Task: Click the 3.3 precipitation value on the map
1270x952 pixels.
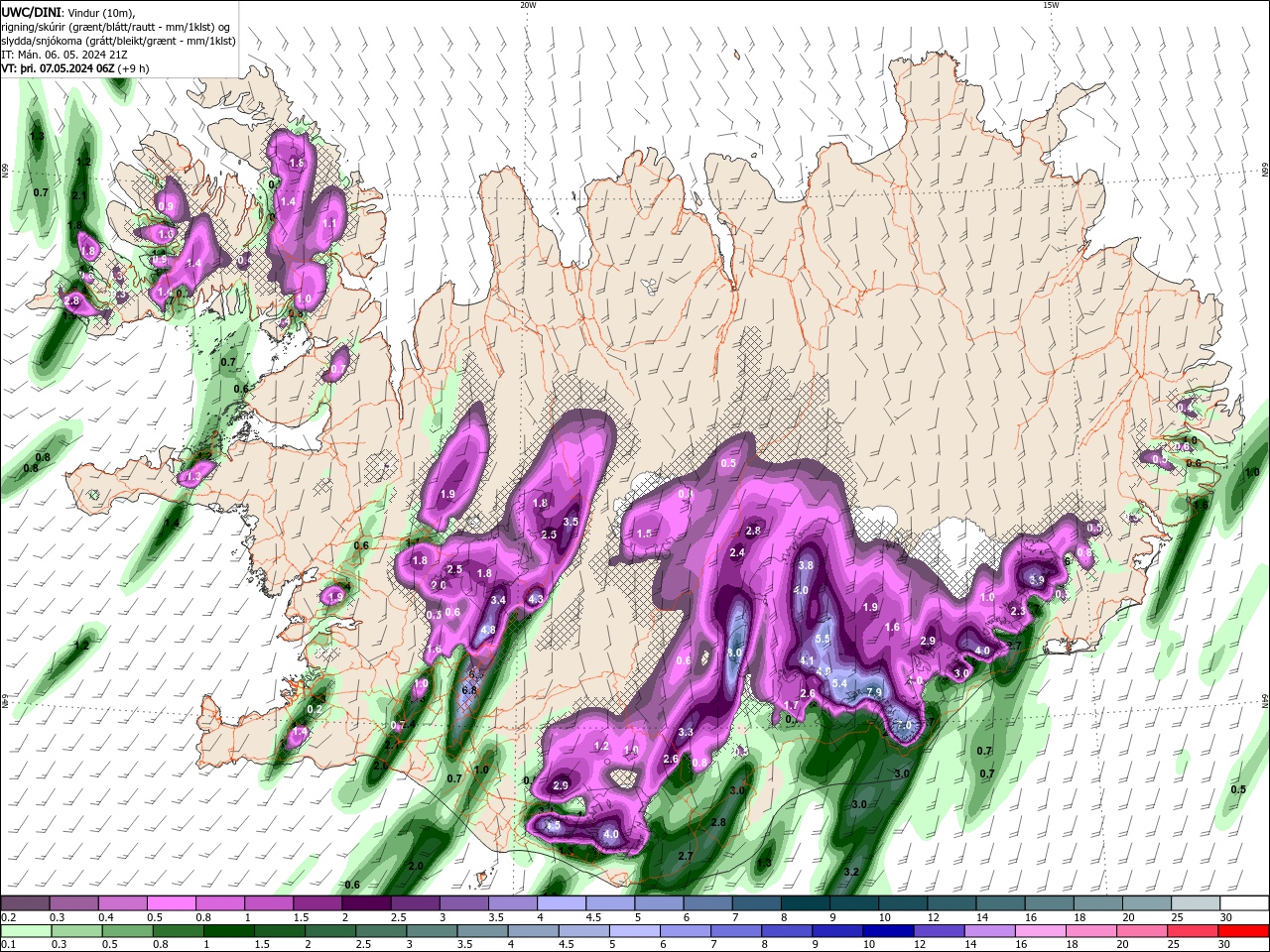Action: pyautogui.click(x=686, y=732)
